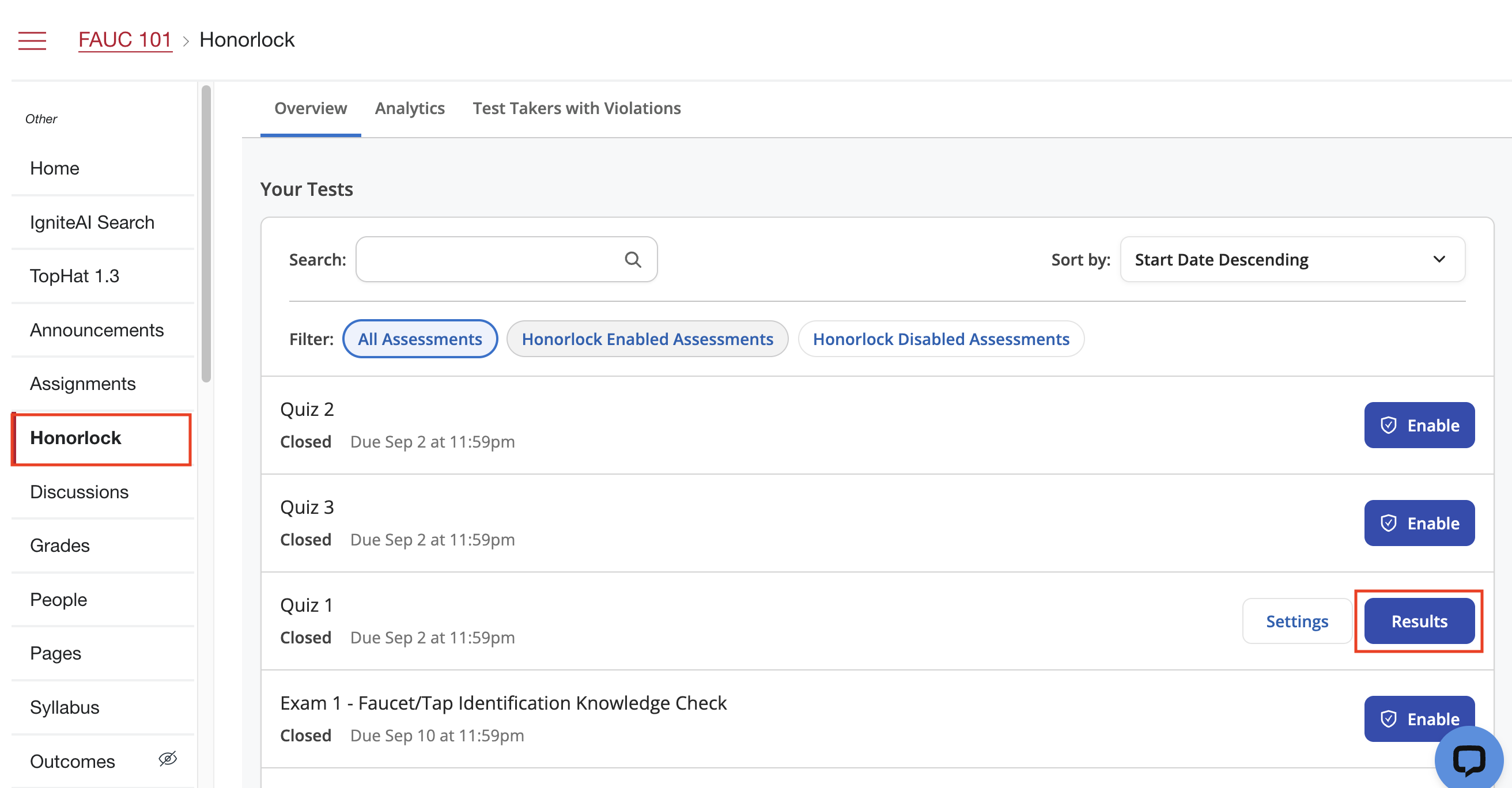
Task: Open Home in course navigation
Action: (55, 168)
